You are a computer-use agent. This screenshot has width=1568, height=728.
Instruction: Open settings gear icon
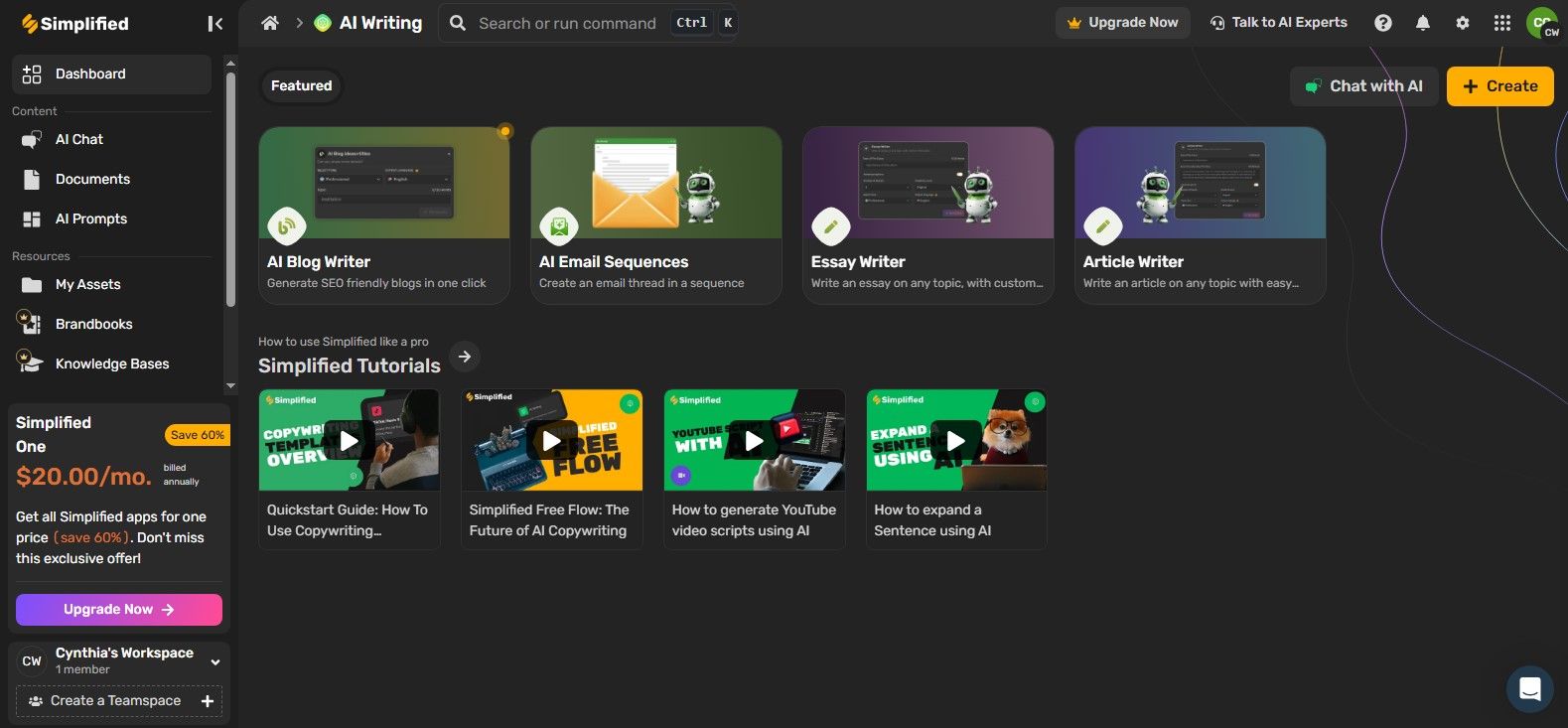1463,23
